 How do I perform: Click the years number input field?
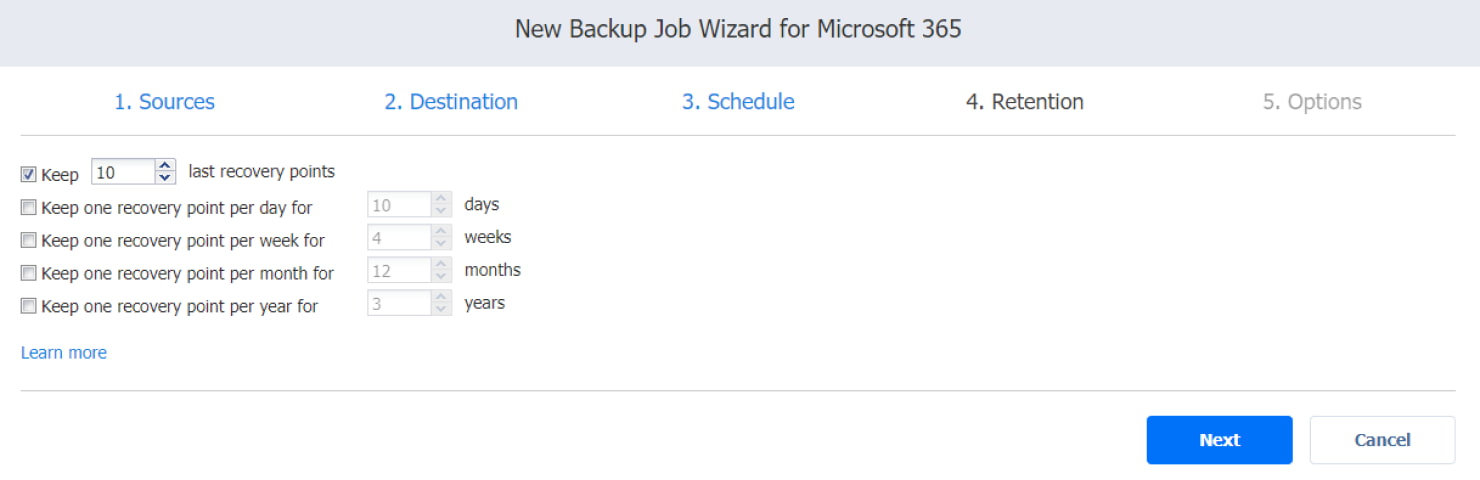click(x=399, y=303)
